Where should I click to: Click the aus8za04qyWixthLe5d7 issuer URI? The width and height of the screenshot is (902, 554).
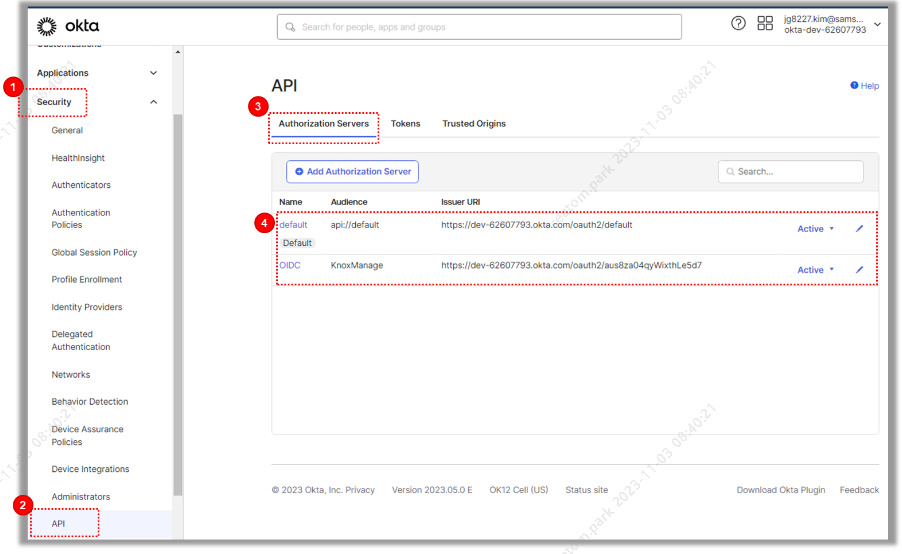(571, 265)
